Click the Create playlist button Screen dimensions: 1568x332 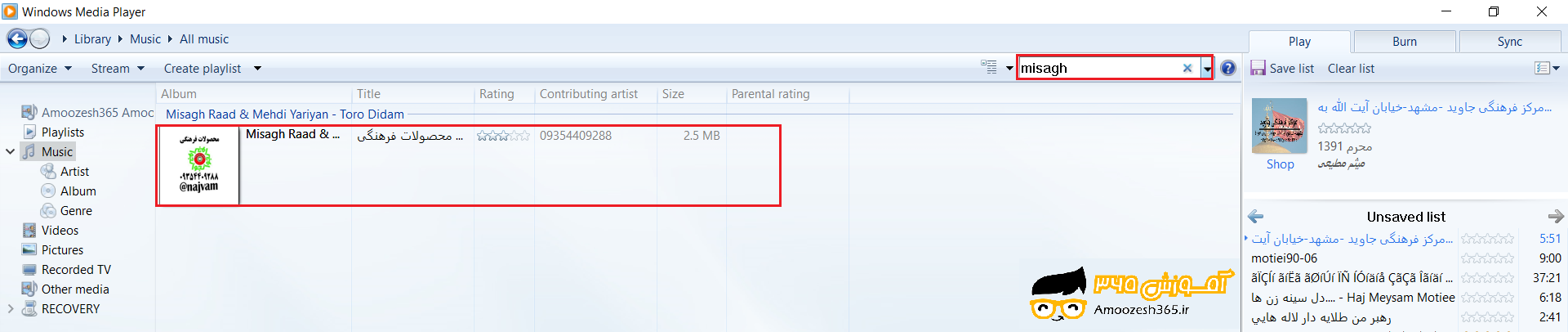[x=203, y=69]
